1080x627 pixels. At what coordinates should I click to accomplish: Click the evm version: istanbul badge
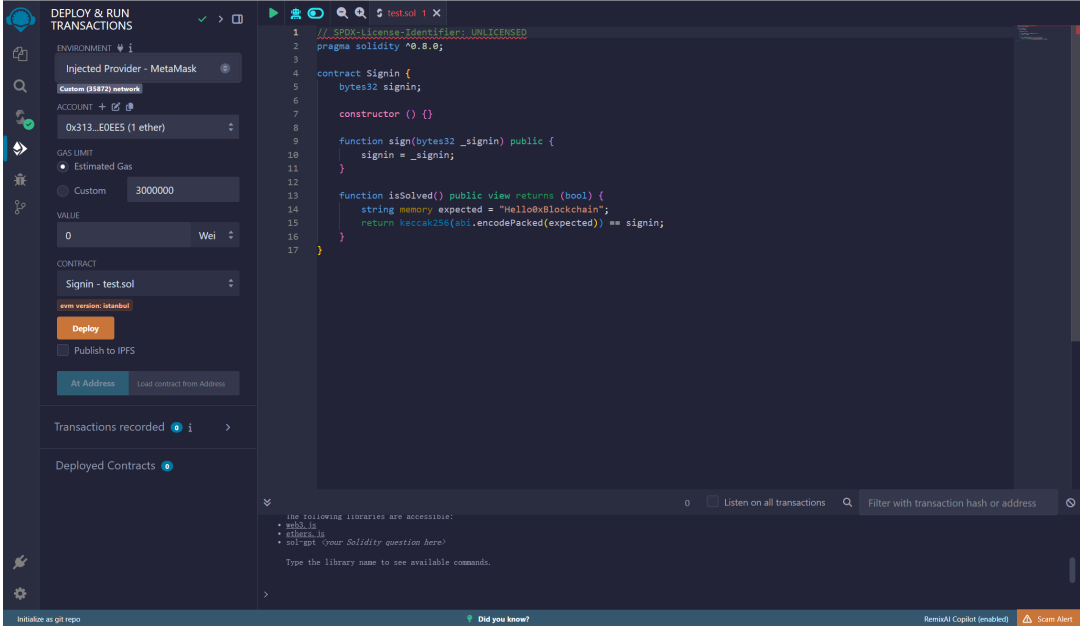94,305
